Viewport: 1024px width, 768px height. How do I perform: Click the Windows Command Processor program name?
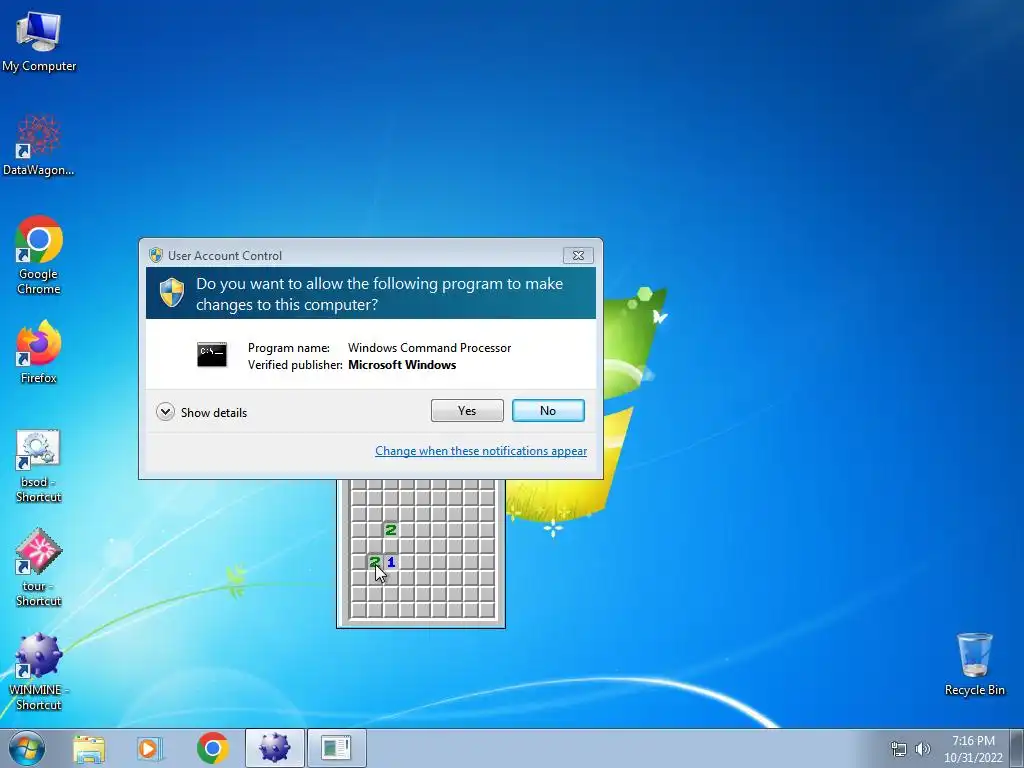coord(429,348)
